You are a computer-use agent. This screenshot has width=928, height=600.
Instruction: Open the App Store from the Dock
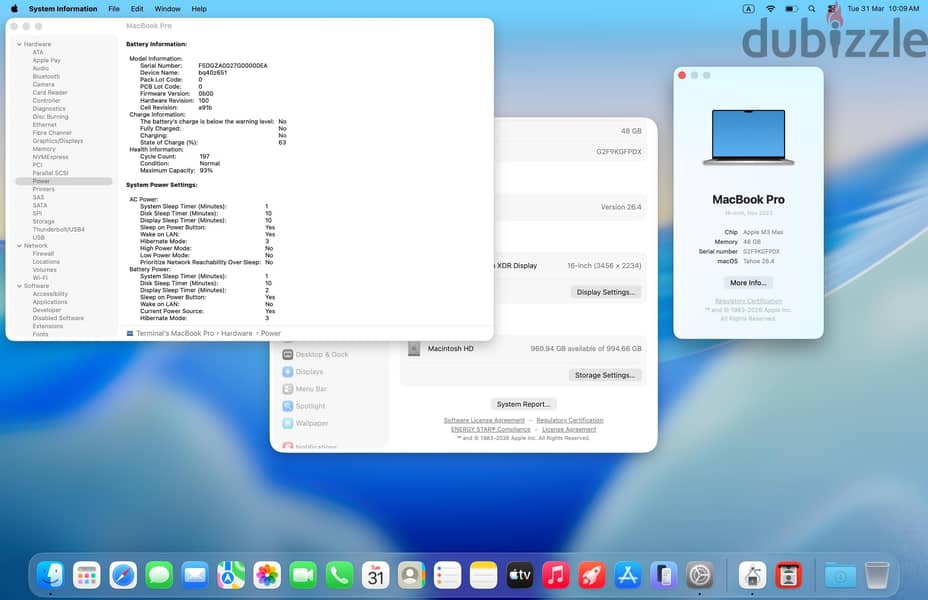[627, 575]
